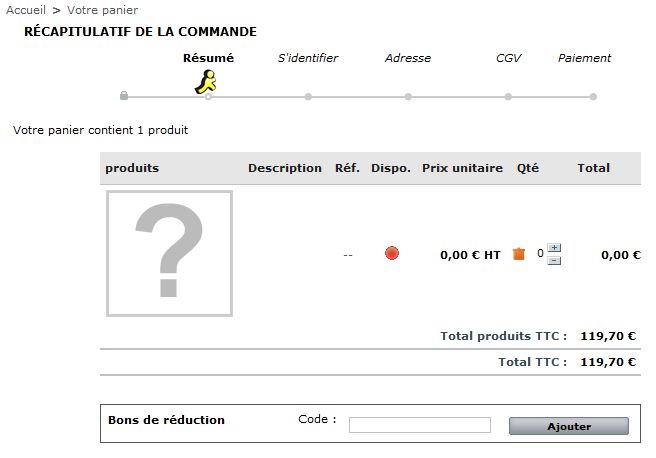Focus the reduction Code input field
The width and height of the screenshot is (656, 458).
pos(420,425)
